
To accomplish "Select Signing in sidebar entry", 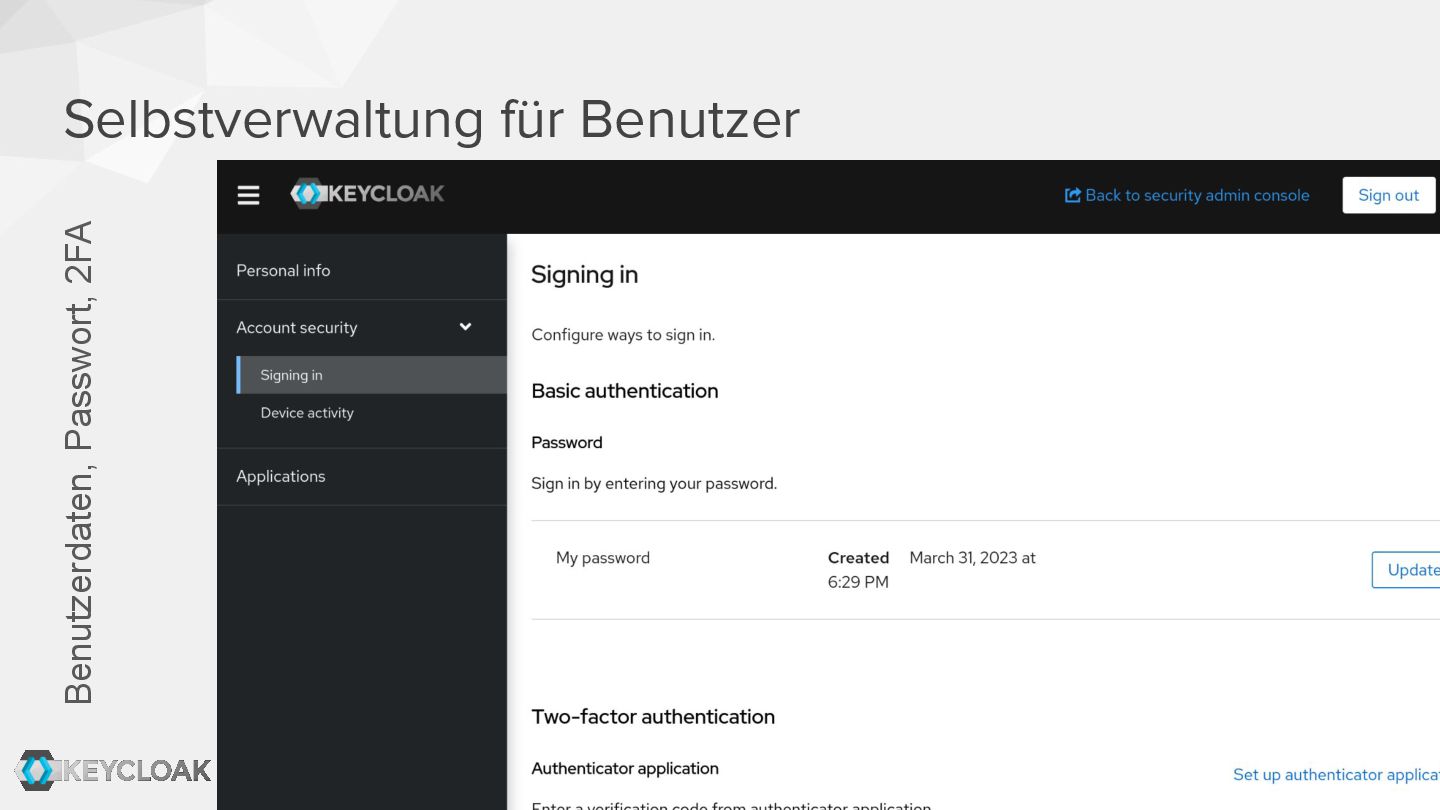I will click(291, 375).
